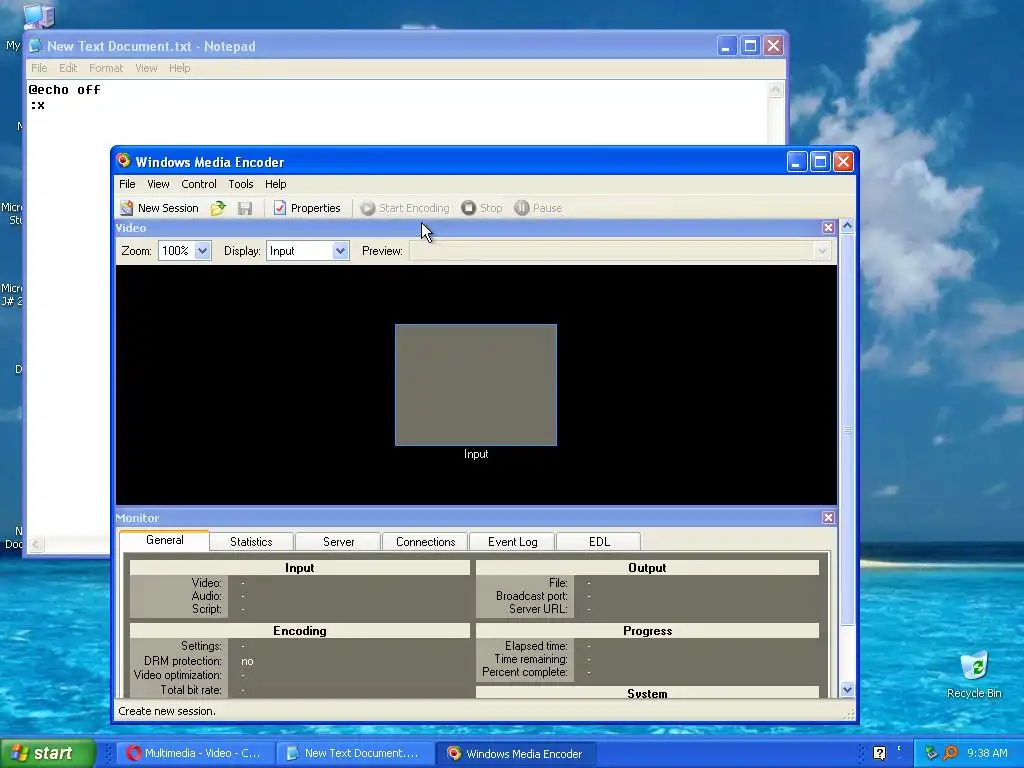
Task: Click the Encoder vertical scrollbar thumb
Action: click(x=847, y=430)
